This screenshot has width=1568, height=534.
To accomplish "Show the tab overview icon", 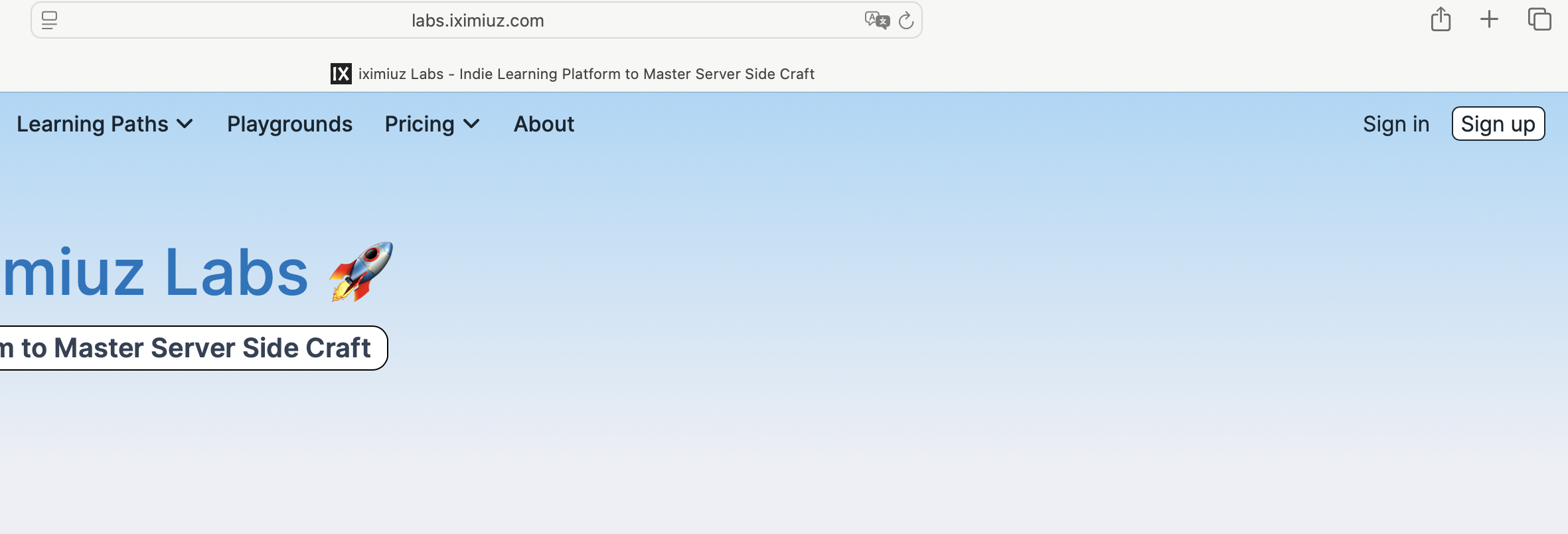I will click(1539, 19).
